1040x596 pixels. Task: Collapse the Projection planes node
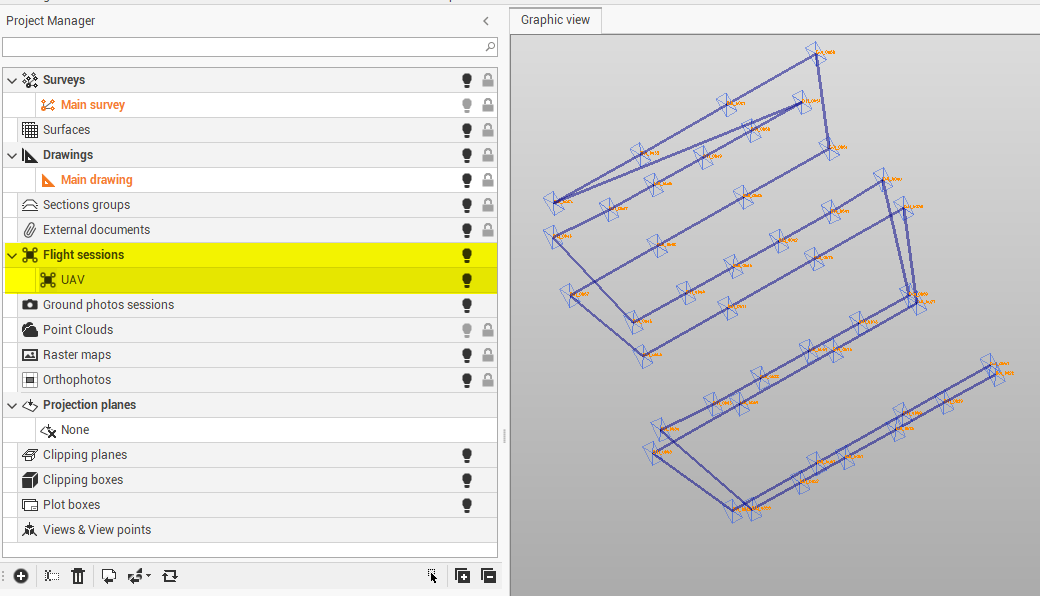(12, 405)
